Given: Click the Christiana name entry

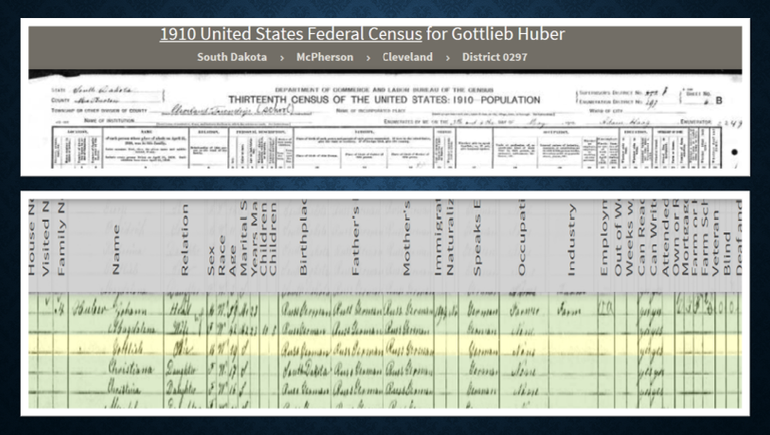Looking at the screenshot, I should [x=131, y=369].
